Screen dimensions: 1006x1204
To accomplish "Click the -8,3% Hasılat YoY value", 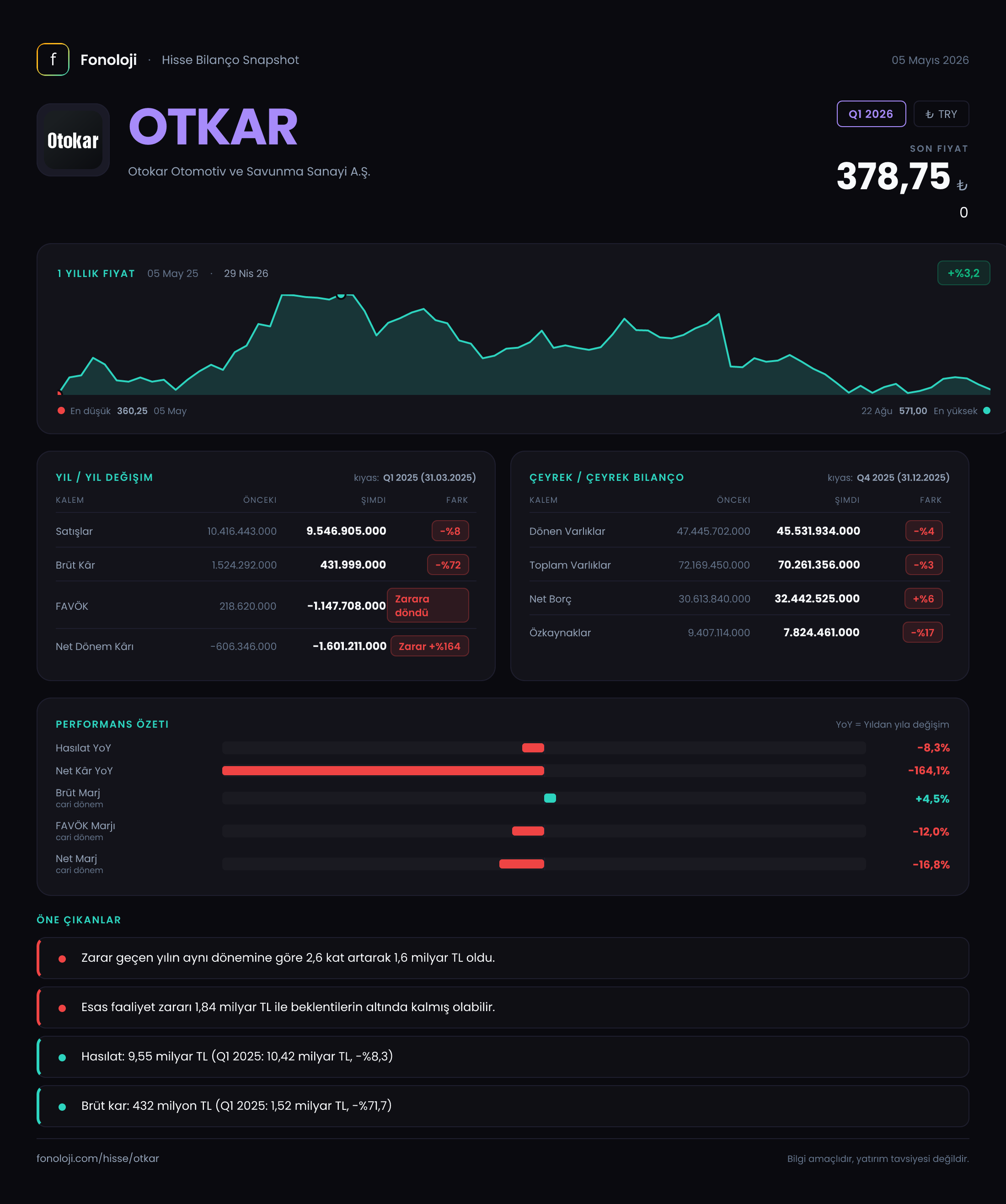I will 933,748.
